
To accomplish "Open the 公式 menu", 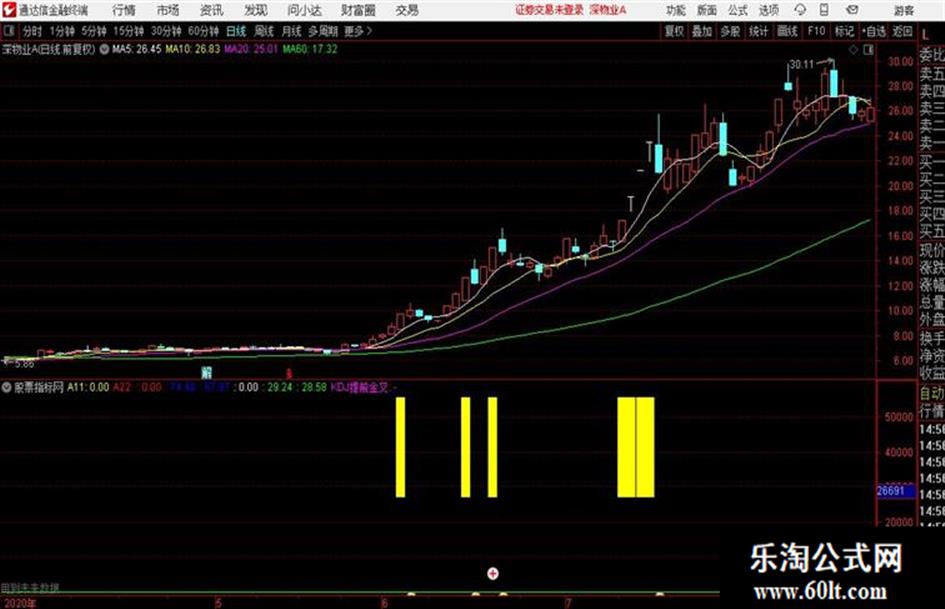I will tap(738, 10).
